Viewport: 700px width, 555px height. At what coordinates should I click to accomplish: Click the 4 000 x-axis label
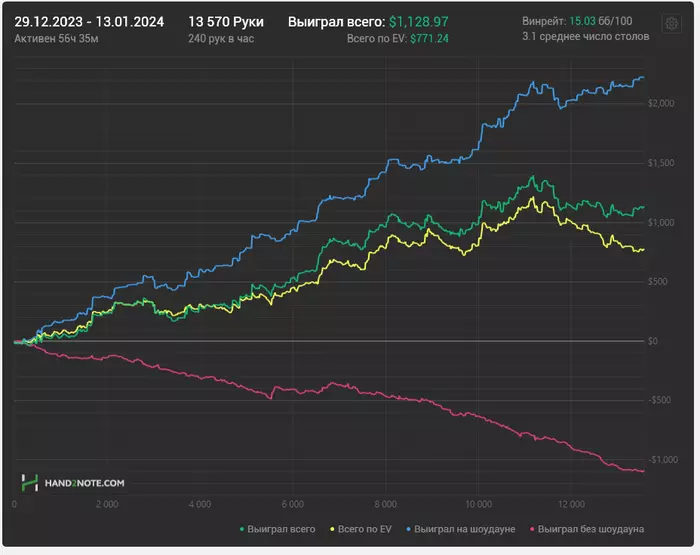(x=200, y=504)
